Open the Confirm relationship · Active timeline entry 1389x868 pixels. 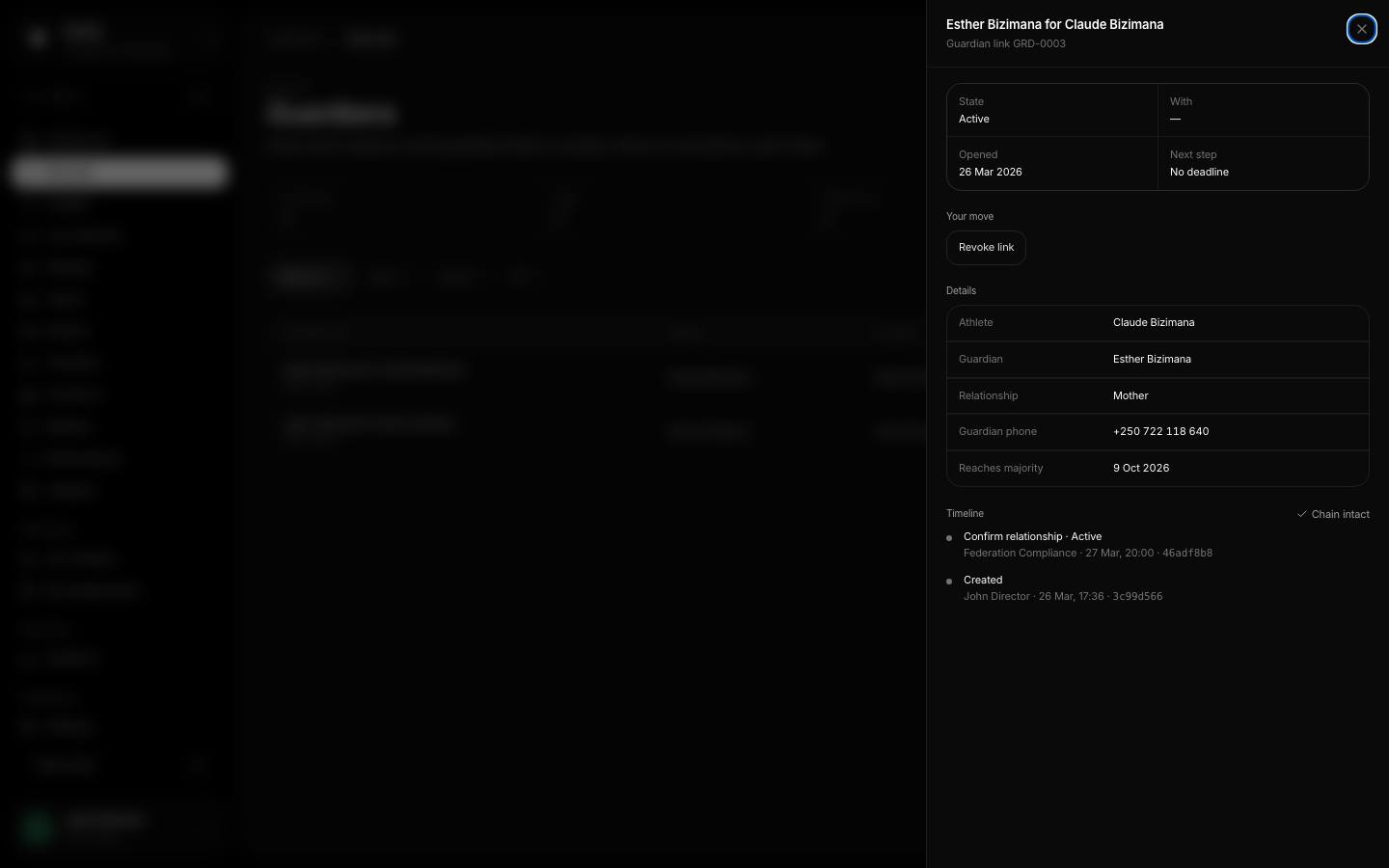point(1032,536)
